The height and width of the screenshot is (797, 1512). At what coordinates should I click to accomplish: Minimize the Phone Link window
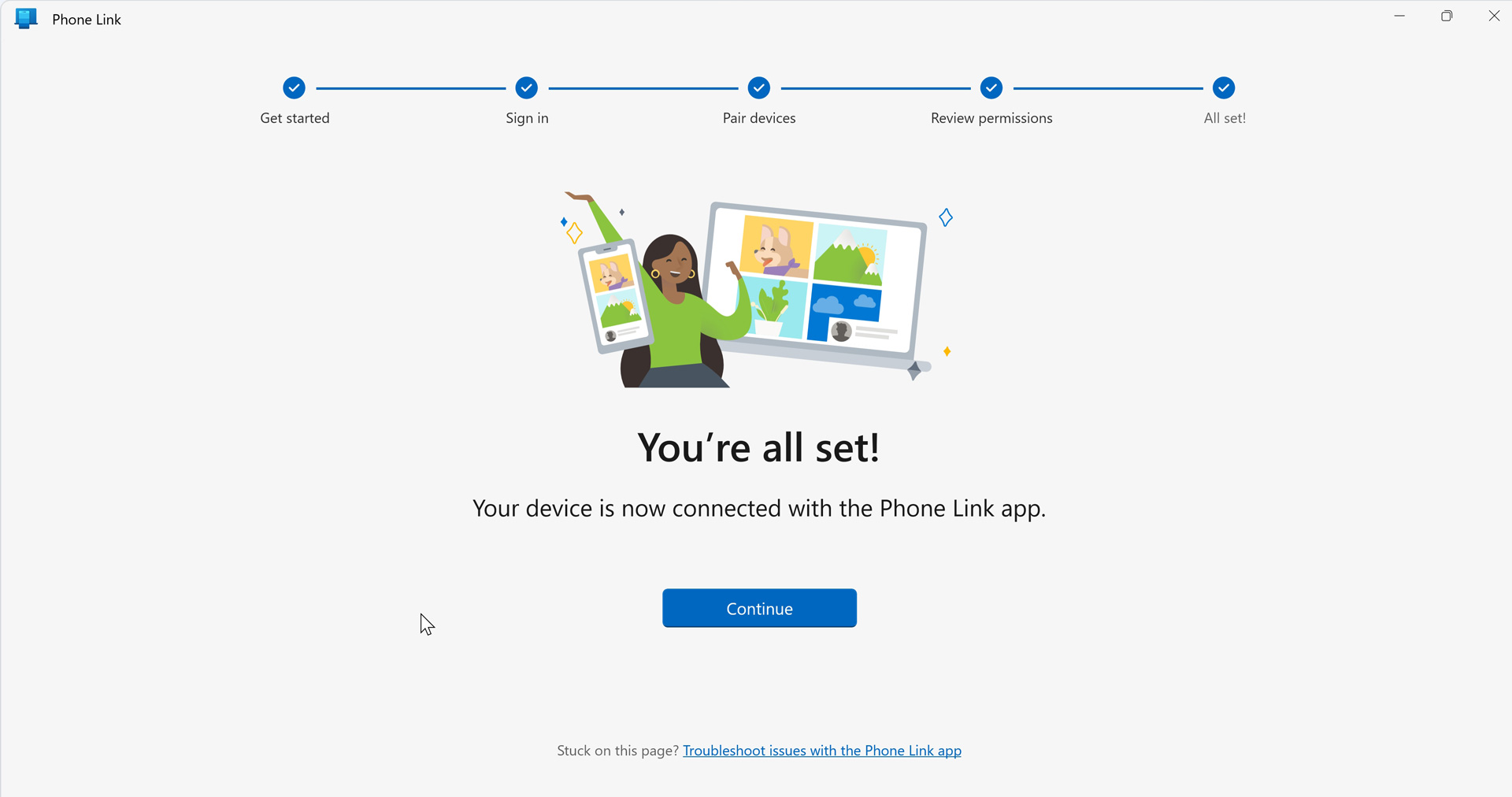(1399, 16)
